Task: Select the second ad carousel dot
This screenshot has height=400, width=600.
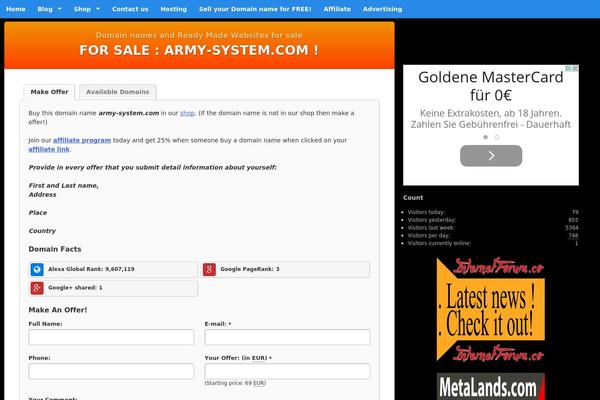Action: [497, 137]
